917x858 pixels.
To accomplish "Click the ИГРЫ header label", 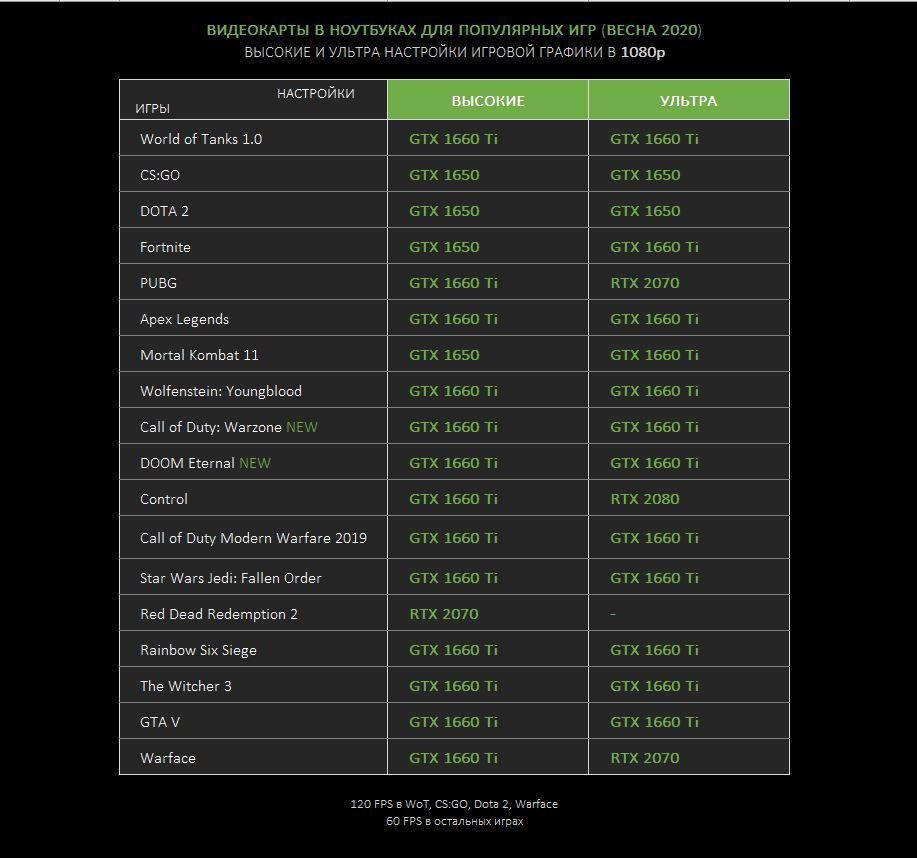I will tap(152, 109).
